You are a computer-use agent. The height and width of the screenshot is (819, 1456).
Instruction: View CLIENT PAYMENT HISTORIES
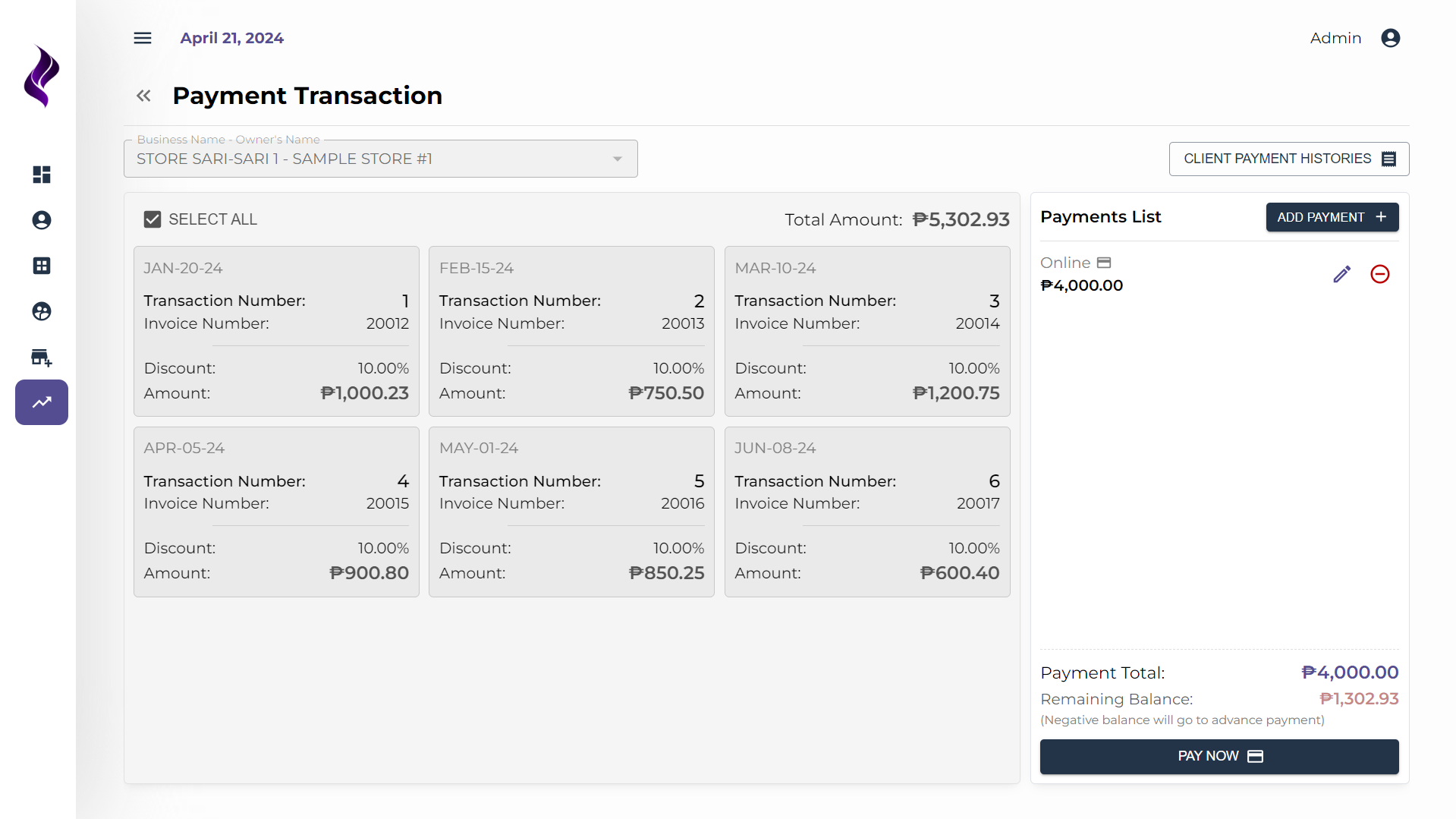tap(1288, 159)
